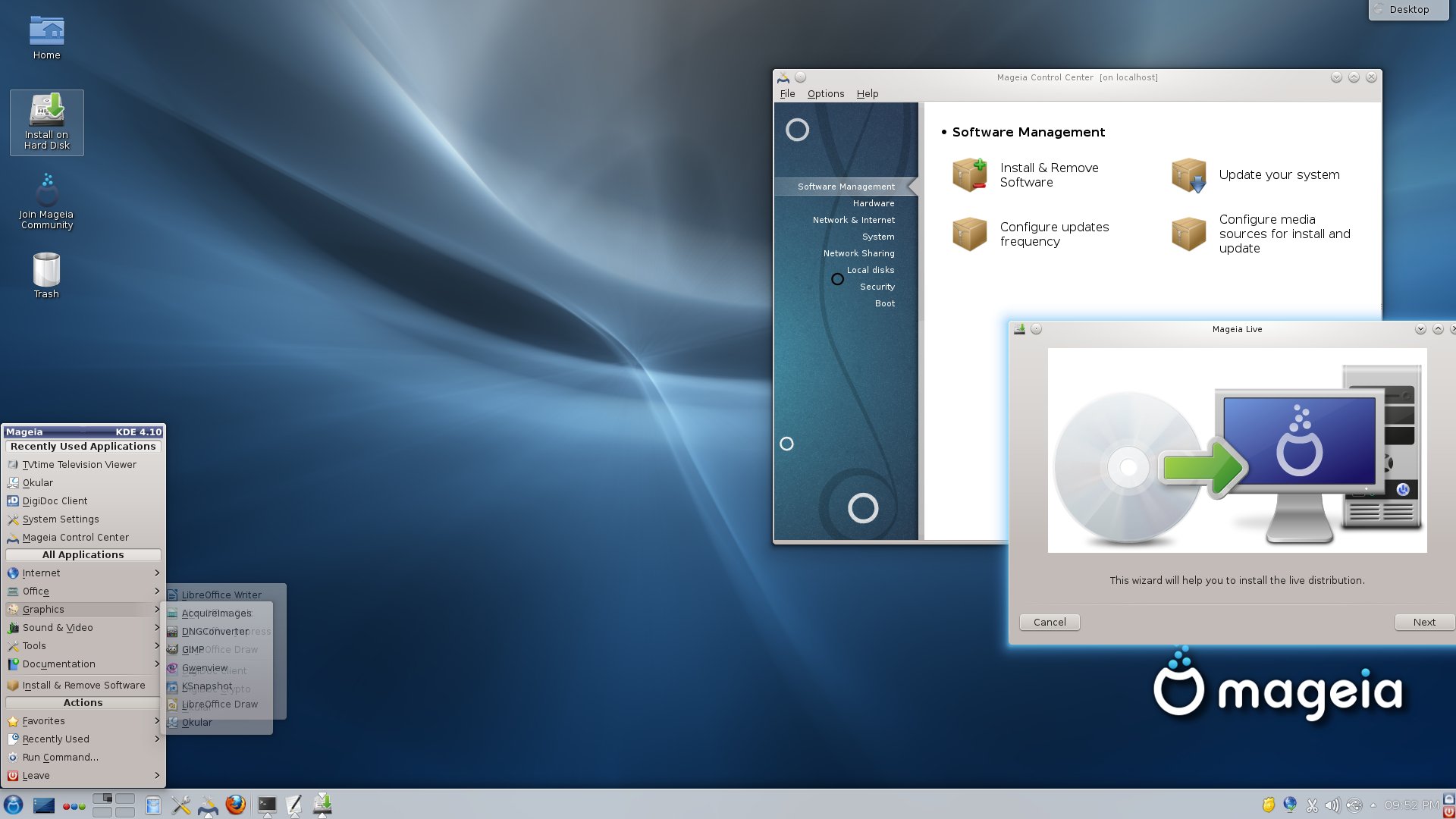
Task: Click Next in the Mageia Live wizard
Action: pyautogui.click(x=1423, y=623)
